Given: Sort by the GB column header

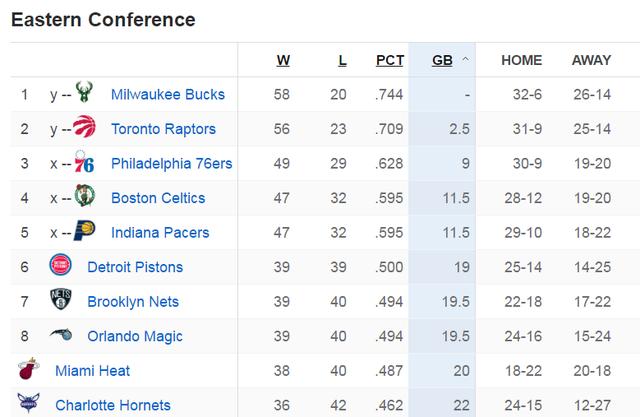Looking at the screenshot, I should [442, 60].
